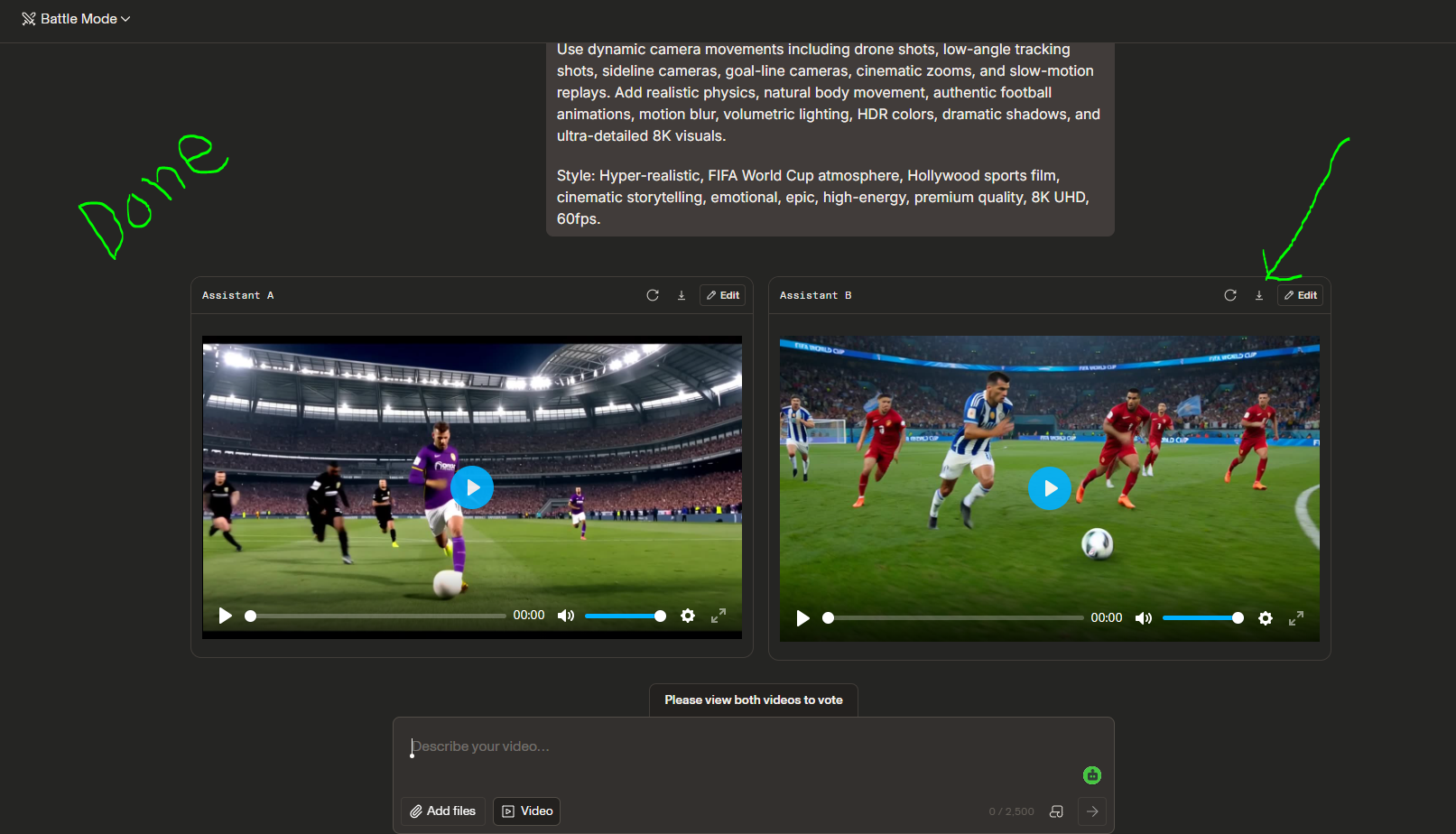Toggle the Video mode button
1456x834 pixels.
(526, 811)
